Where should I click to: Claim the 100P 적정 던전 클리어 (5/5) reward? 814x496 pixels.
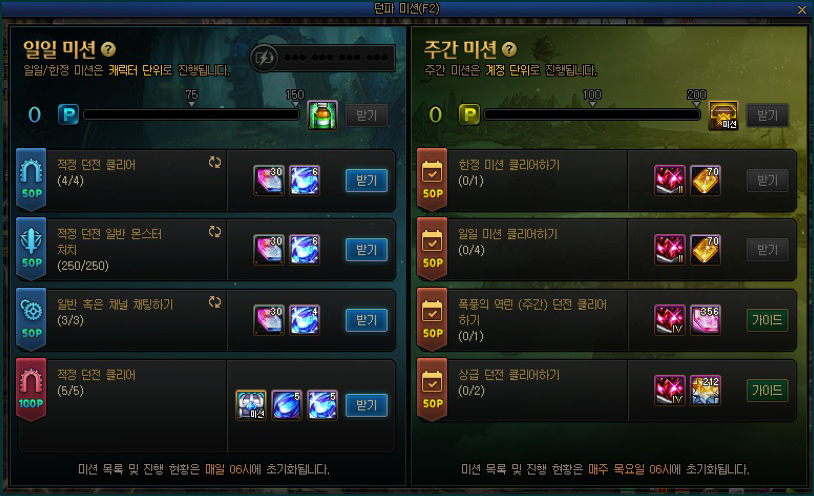click(367, 405)
